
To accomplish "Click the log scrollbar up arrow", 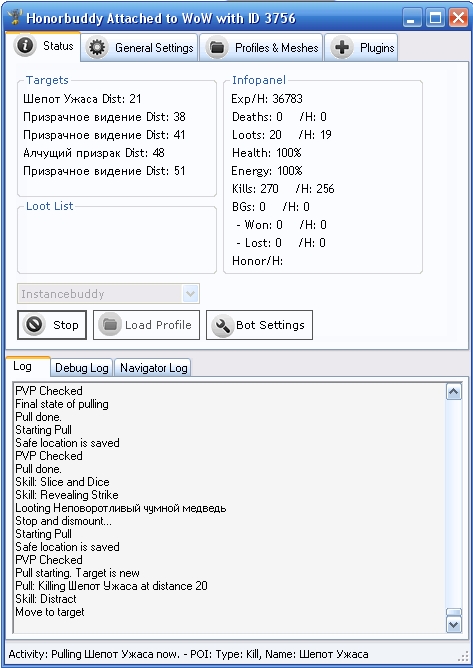I will point(453,392).
